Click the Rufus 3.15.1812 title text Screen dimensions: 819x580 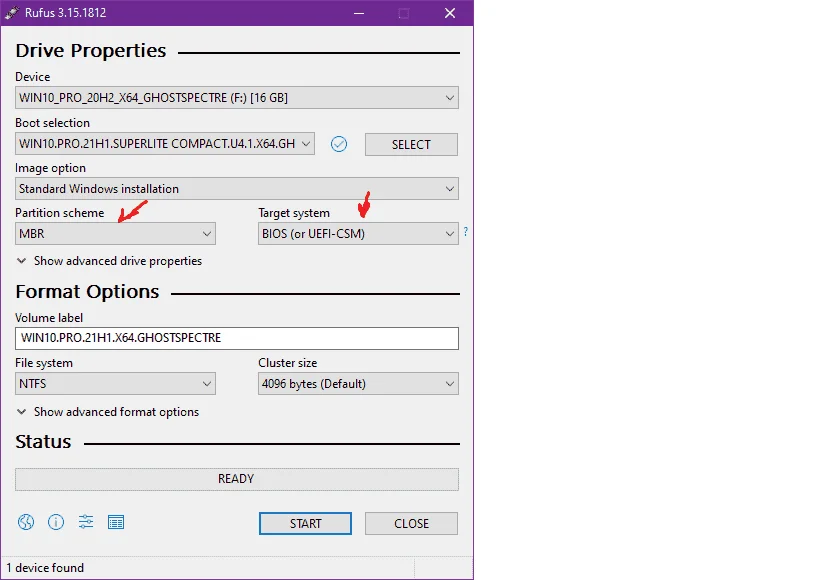65,13
